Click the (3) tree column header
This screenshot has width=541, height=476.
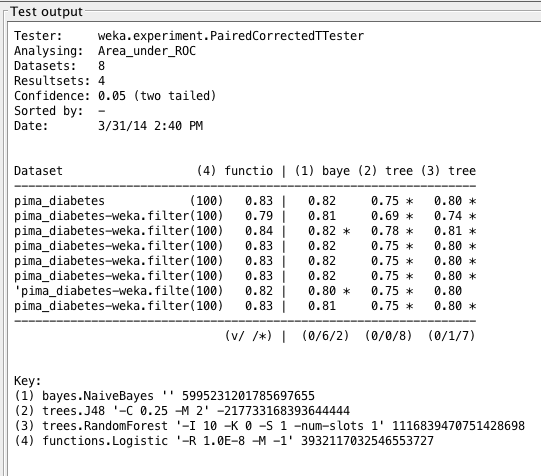pyautogui.click(x=448, y=171)
